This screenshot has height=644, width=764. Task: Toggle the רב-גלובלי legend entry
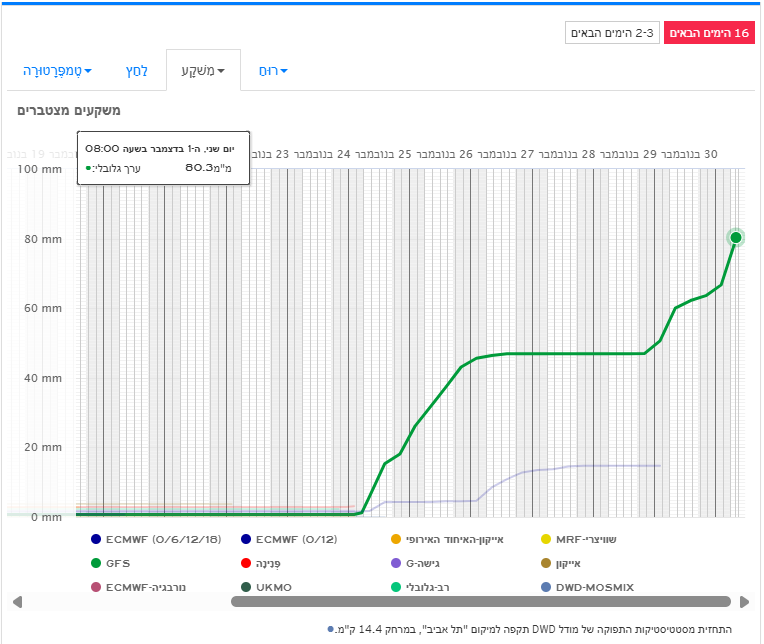(436, 587)
